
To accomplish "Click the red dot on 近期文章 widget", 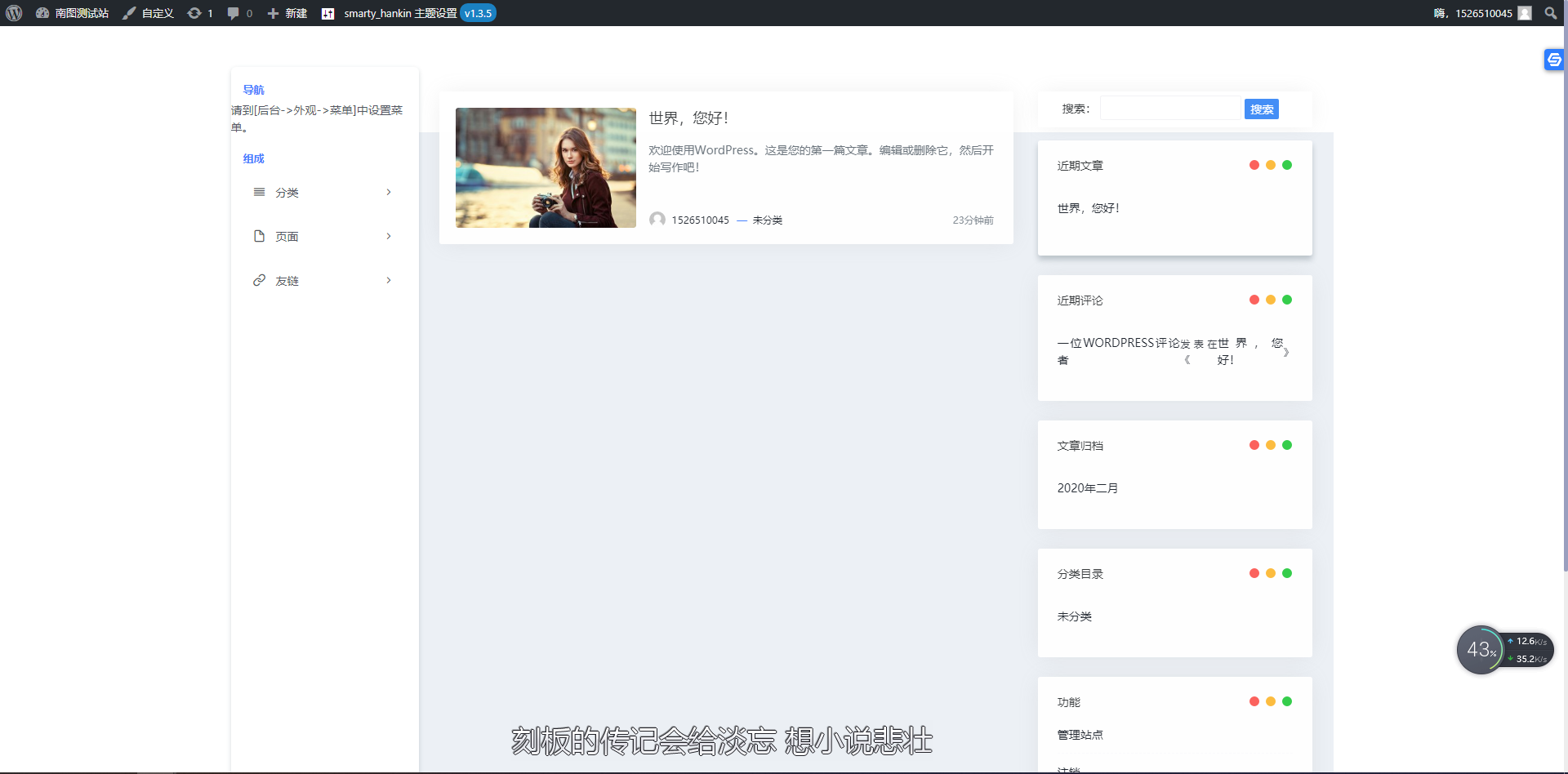I will (1254, 164).
